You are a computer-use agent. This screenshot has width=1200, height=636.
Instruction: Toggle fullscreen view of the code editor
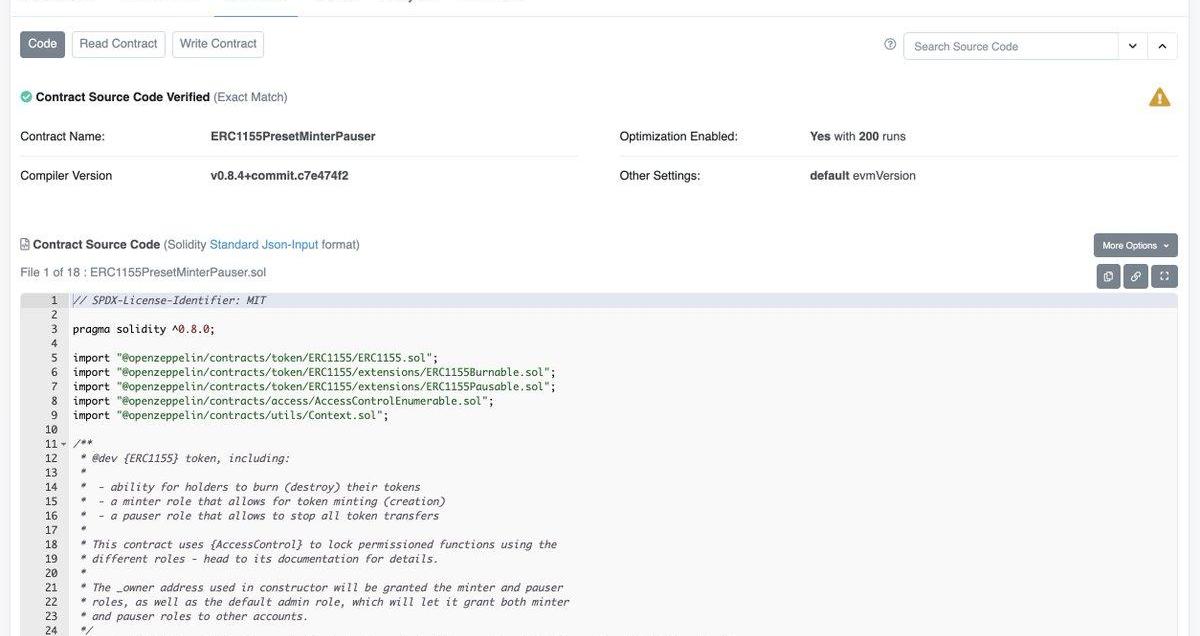pos(1164,276)
